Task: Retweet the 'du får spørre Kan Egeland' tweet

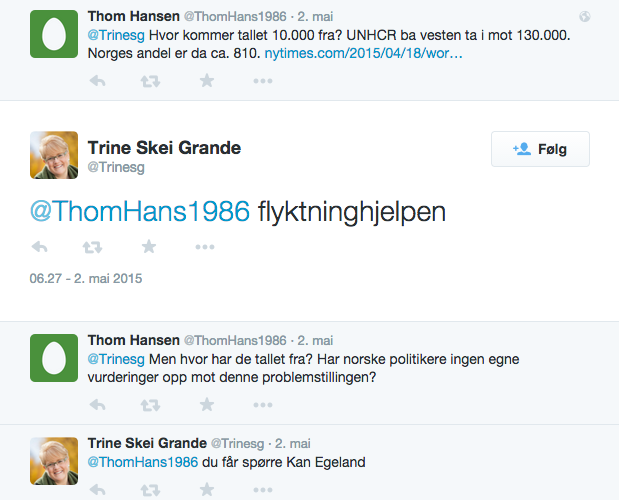Action: 151,490
